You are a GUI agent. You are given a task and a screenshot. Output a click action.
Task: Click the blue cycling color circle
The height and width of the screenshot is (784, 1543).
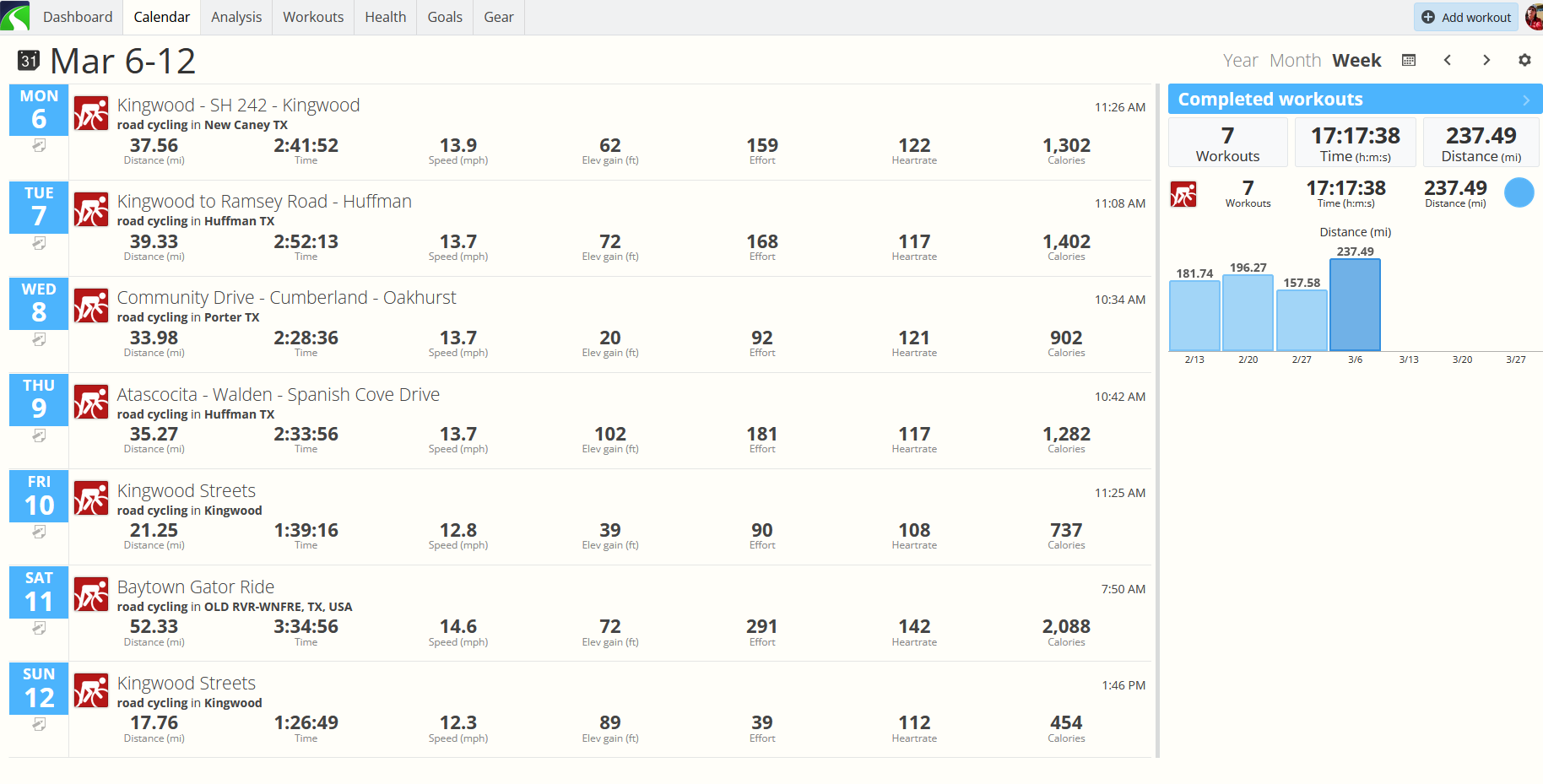click(1519, 192)
